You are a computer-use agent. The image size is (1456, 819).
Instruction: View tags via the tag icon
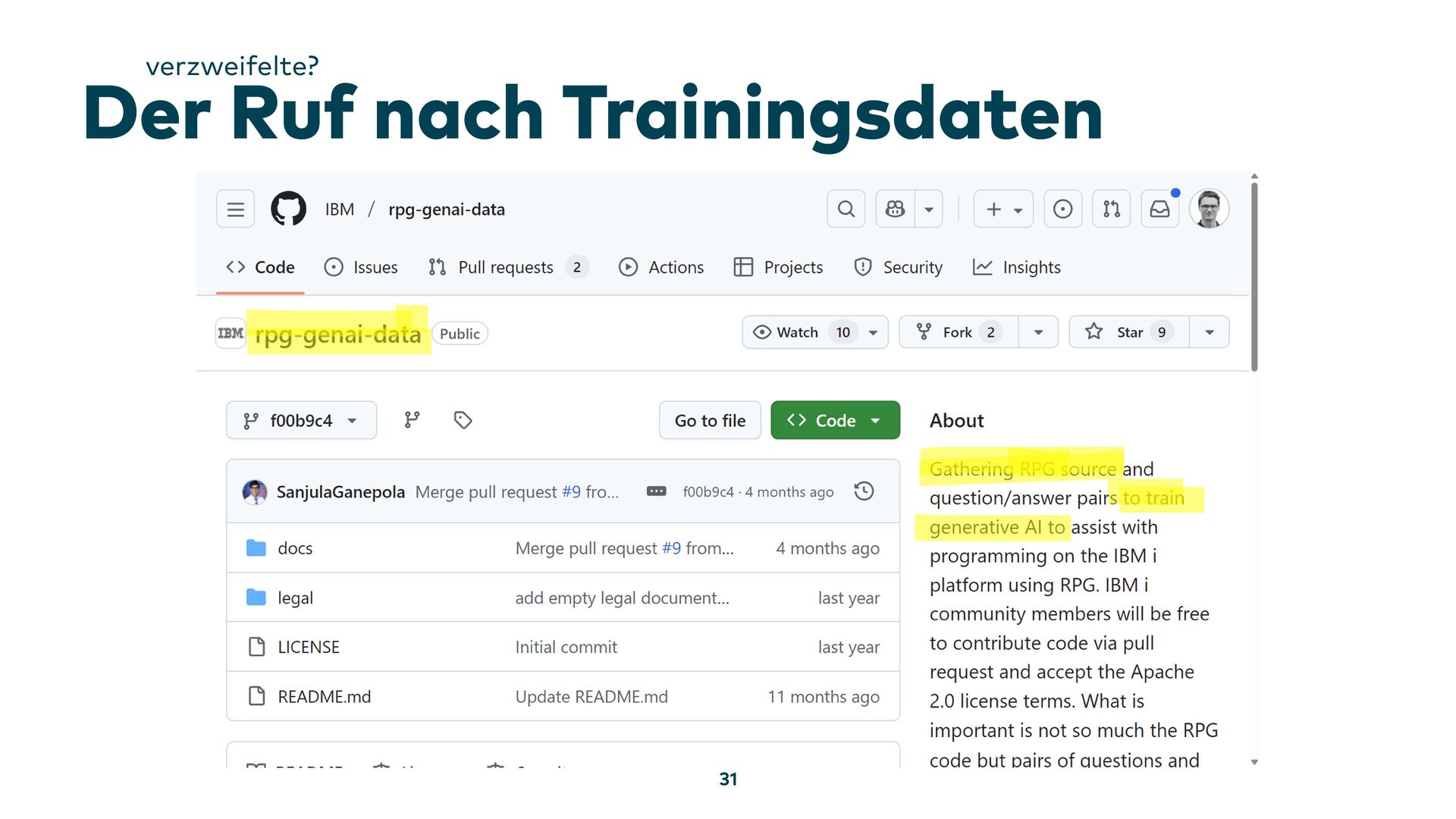click(x=463, y=420)
